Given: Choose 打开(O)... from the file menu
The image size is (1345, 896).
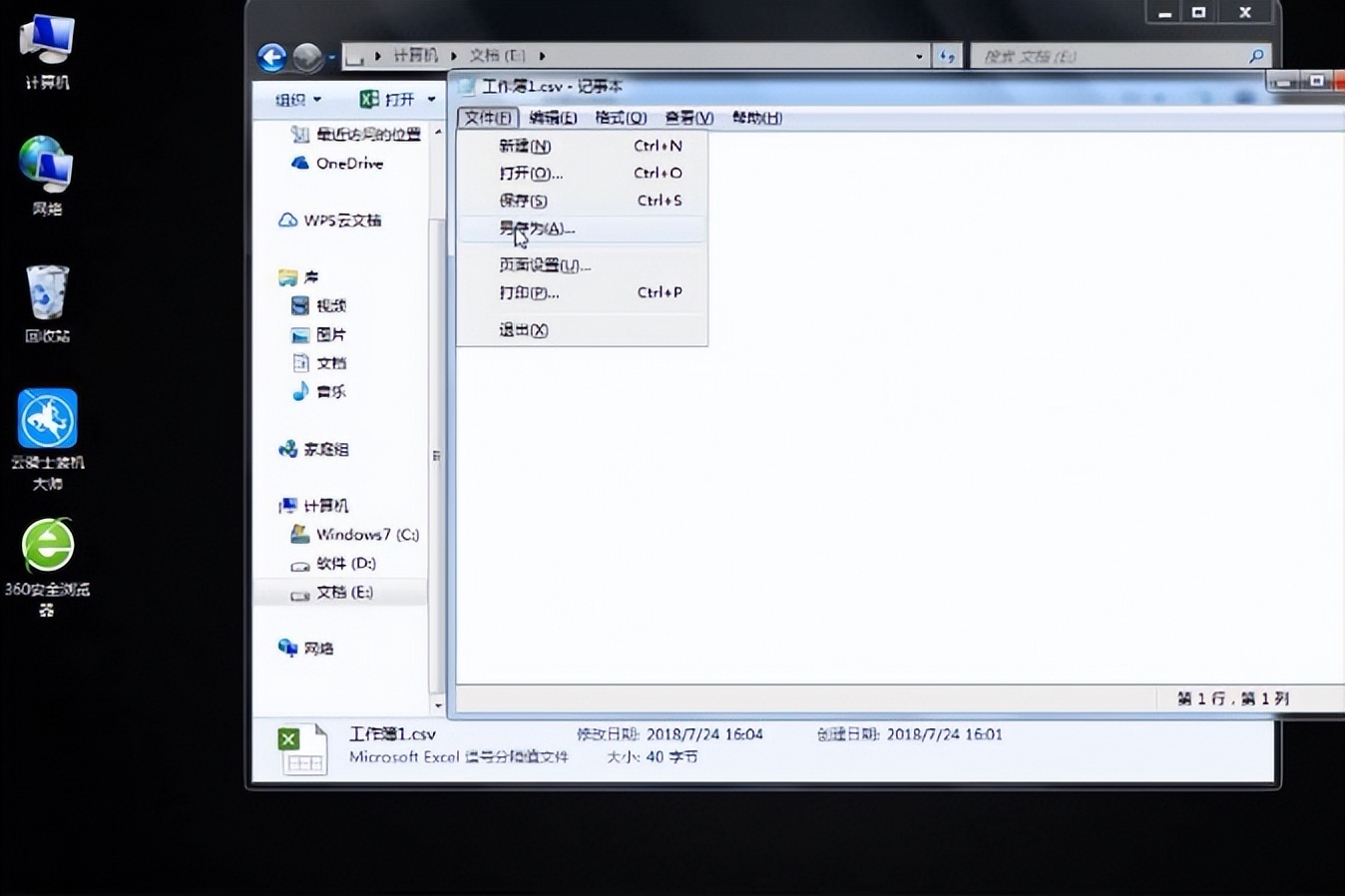Looking at the screenshot, I should pos(582,174).
